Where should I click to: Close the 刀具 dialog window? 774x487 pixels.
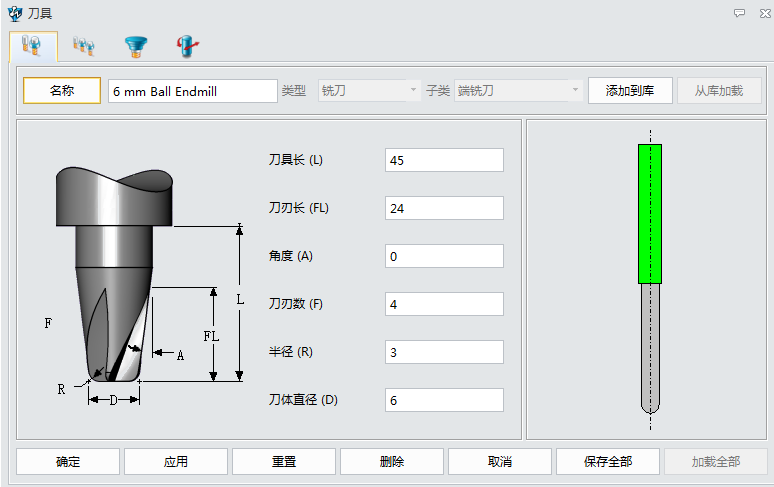pyautogui.click(x=760, y=13)
